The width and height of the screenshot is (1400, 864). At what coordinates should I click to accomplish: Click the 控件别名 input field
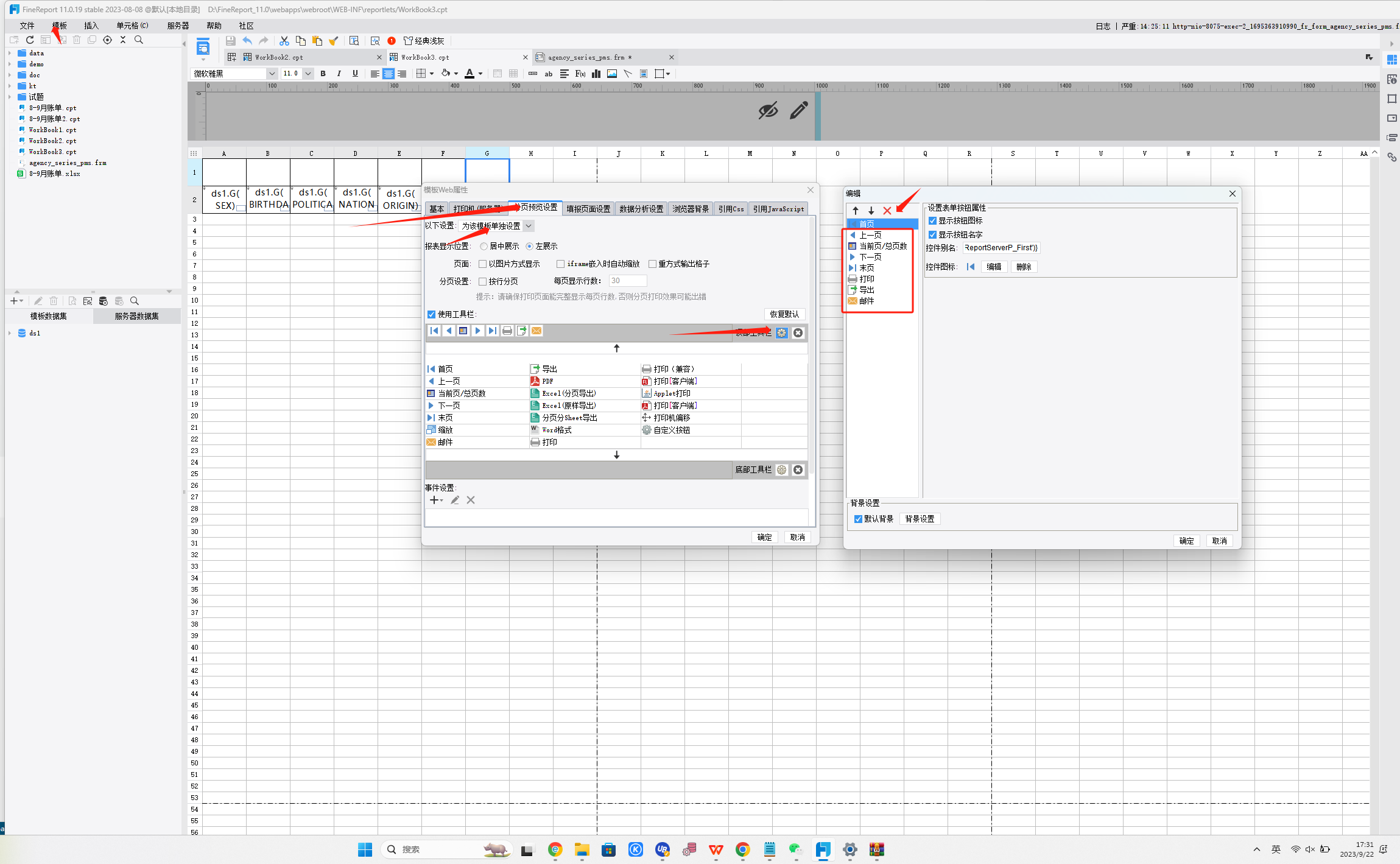pyautogui.click(x=1001, y=248)
